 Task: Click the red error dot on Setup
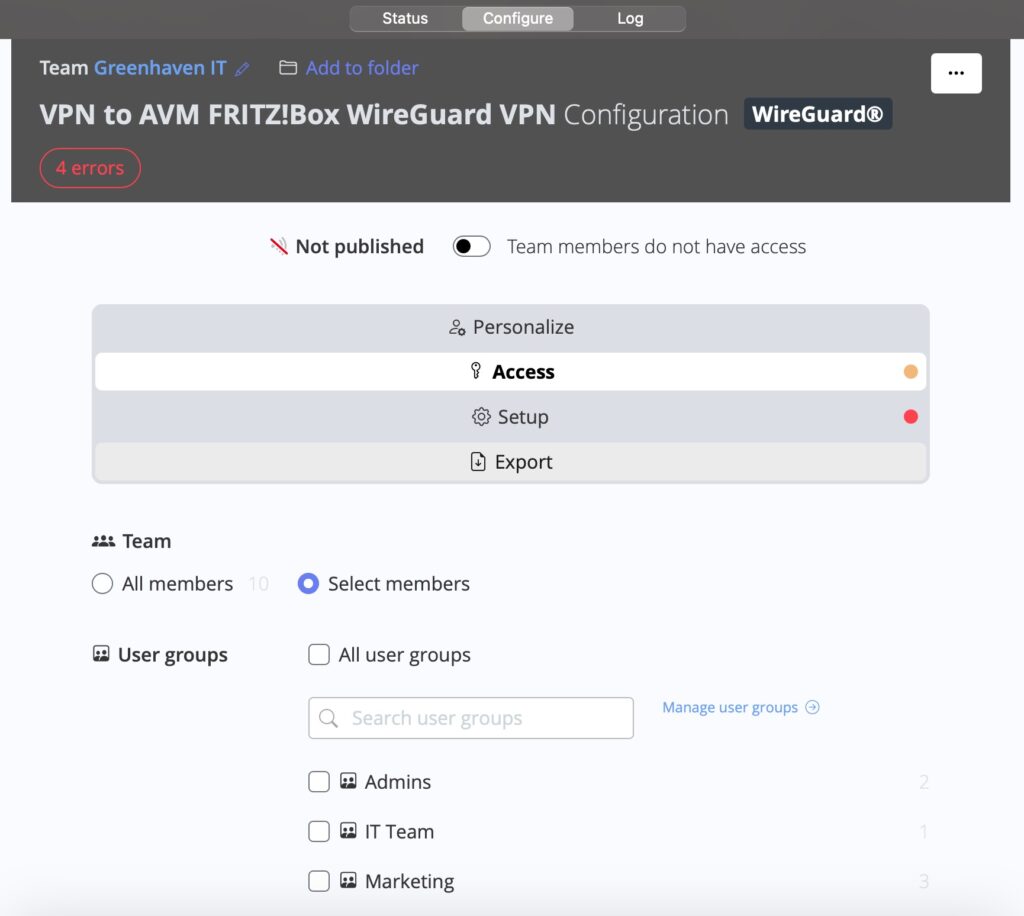coord(910,417)
